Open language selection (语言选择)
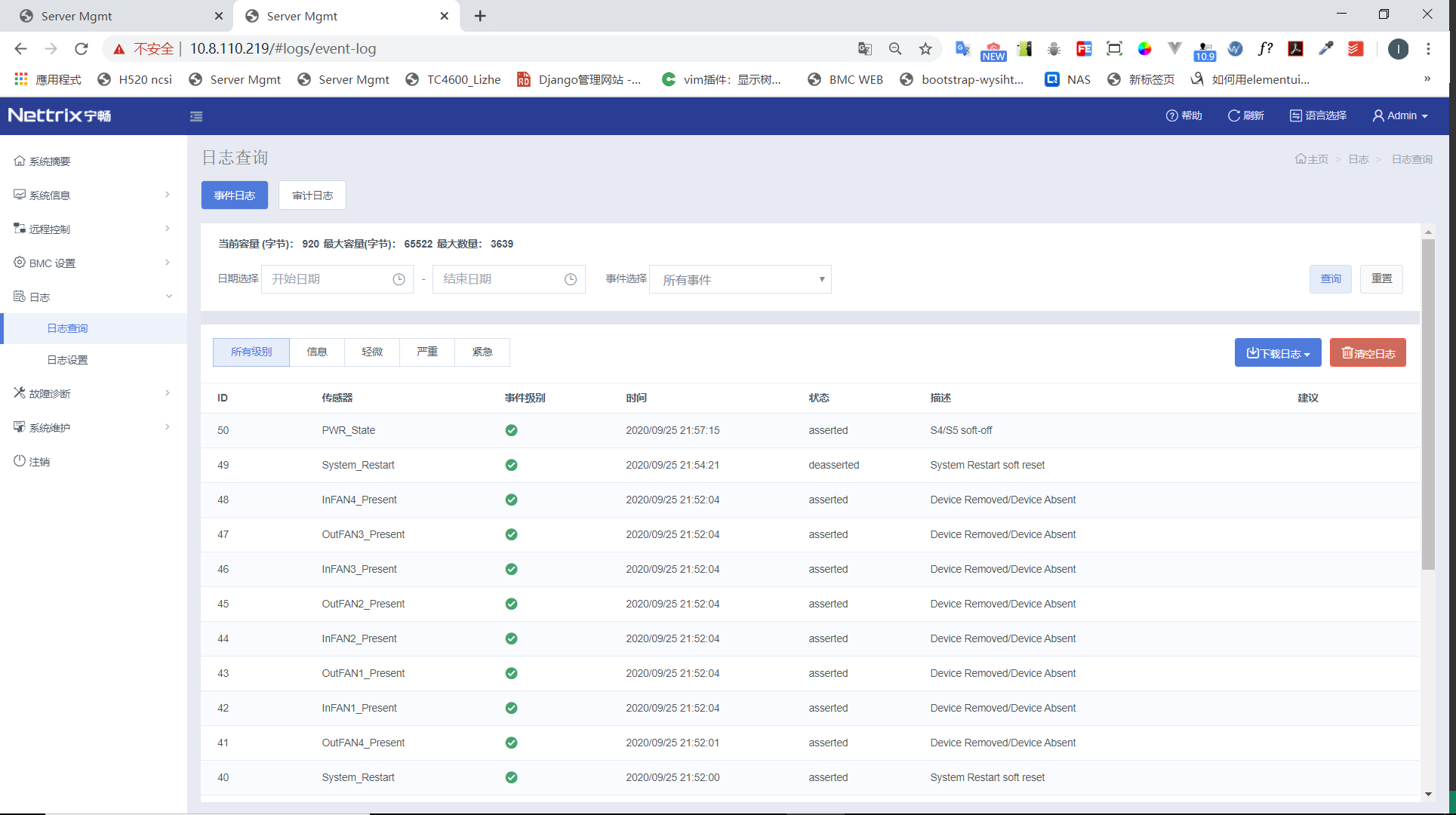The width and height of the screenshot is (1456, 815). (x=1318, y=115)
